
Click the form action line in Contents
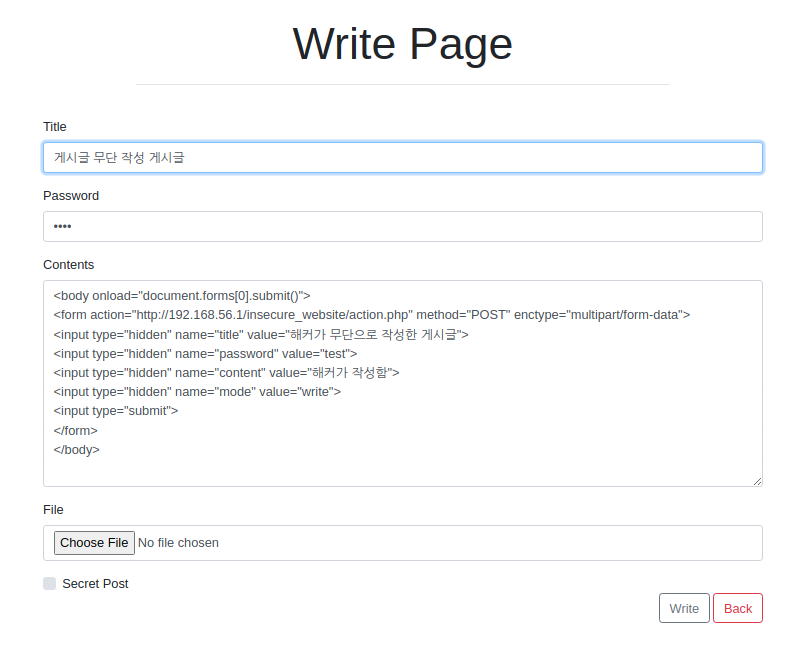(x=372, y=315)
